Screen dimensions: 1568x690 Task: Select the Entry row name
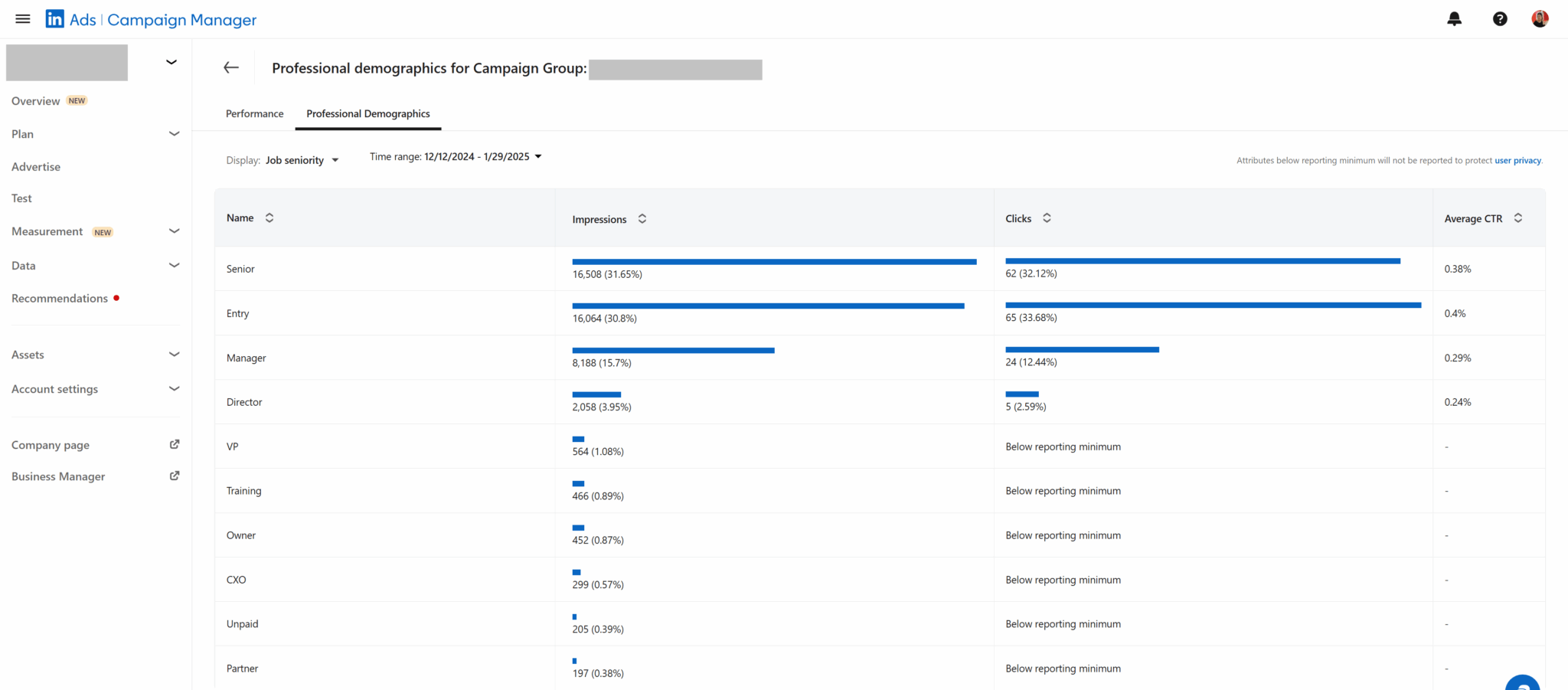tap(237, 313)
